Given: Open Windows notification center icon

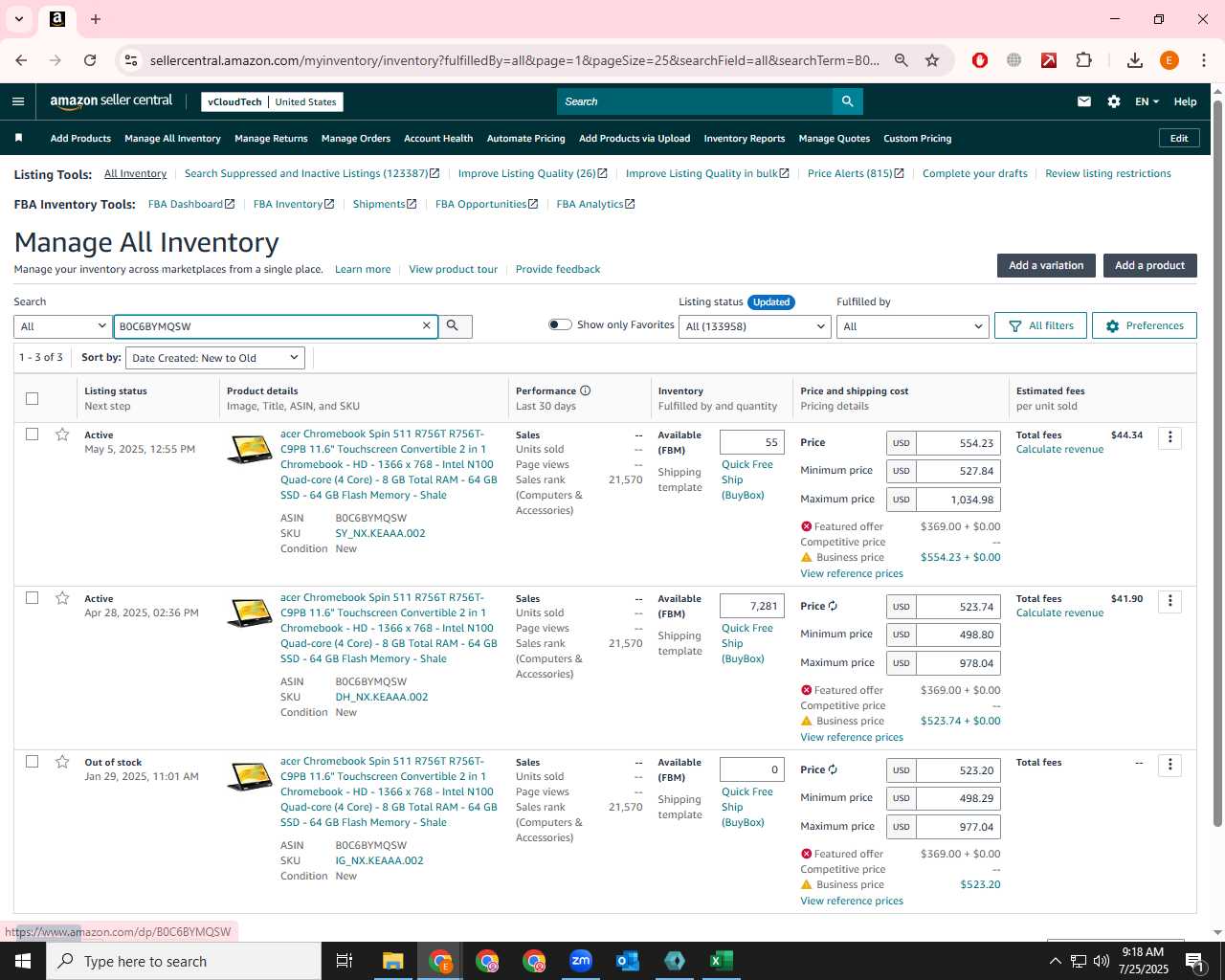Looking at the screenshot, I should tap(1195, 961).
